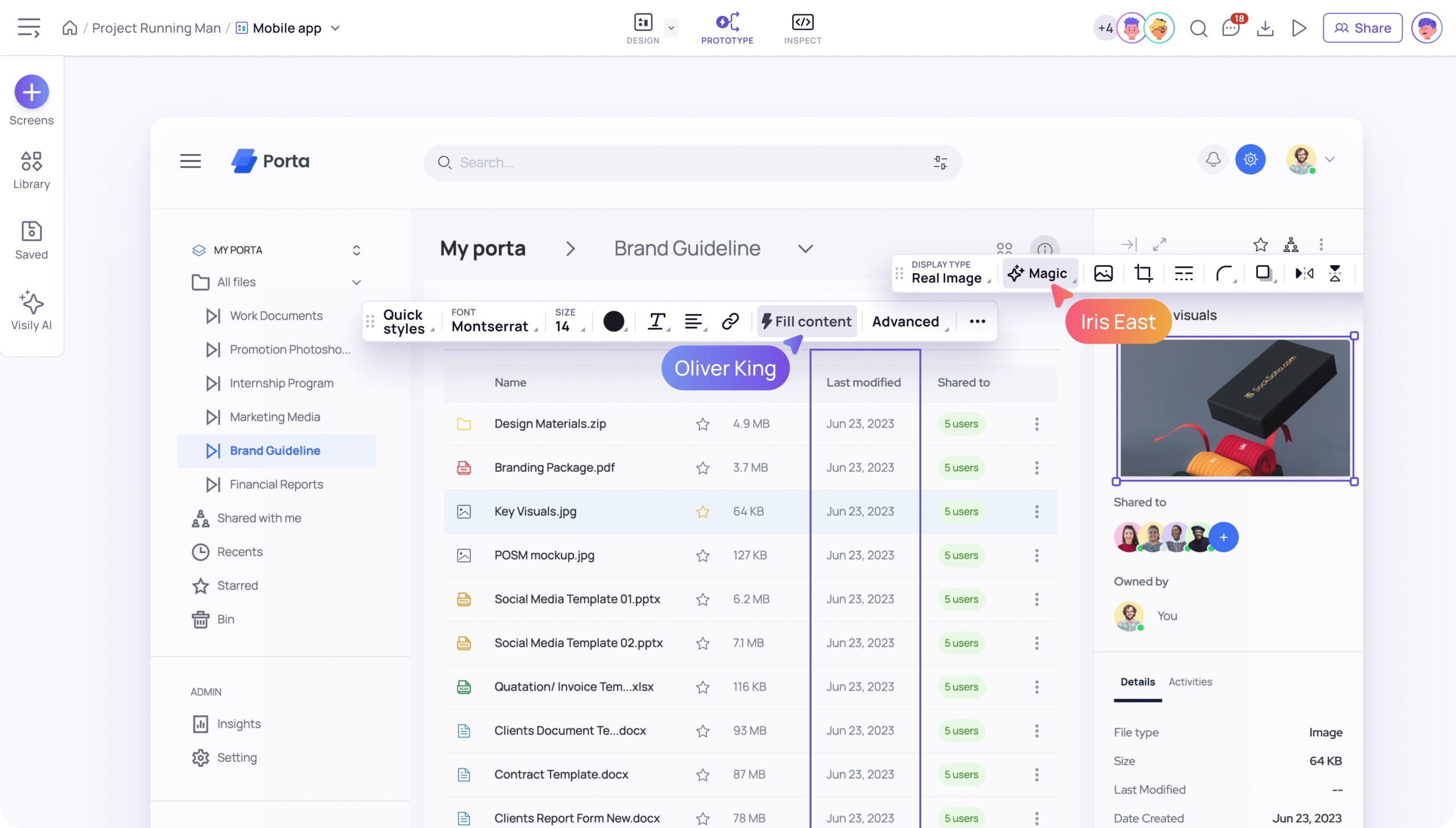This screenshot has width=1456, height=828.
Task: Click the Share button
Action: pos(1362,28)
